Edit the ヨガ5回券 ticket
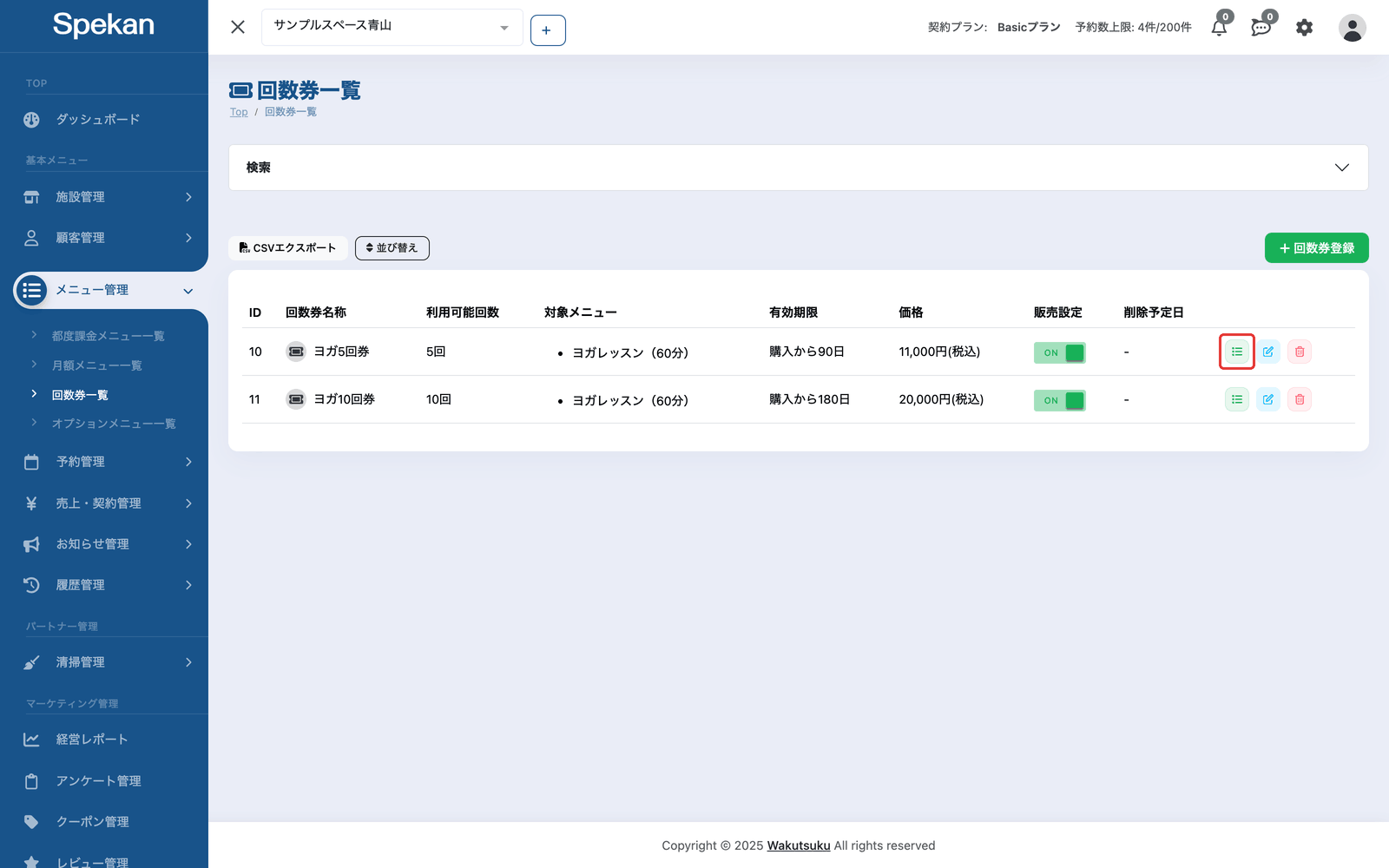This screenshot has height=868, width=1389. pos(1268,352)
